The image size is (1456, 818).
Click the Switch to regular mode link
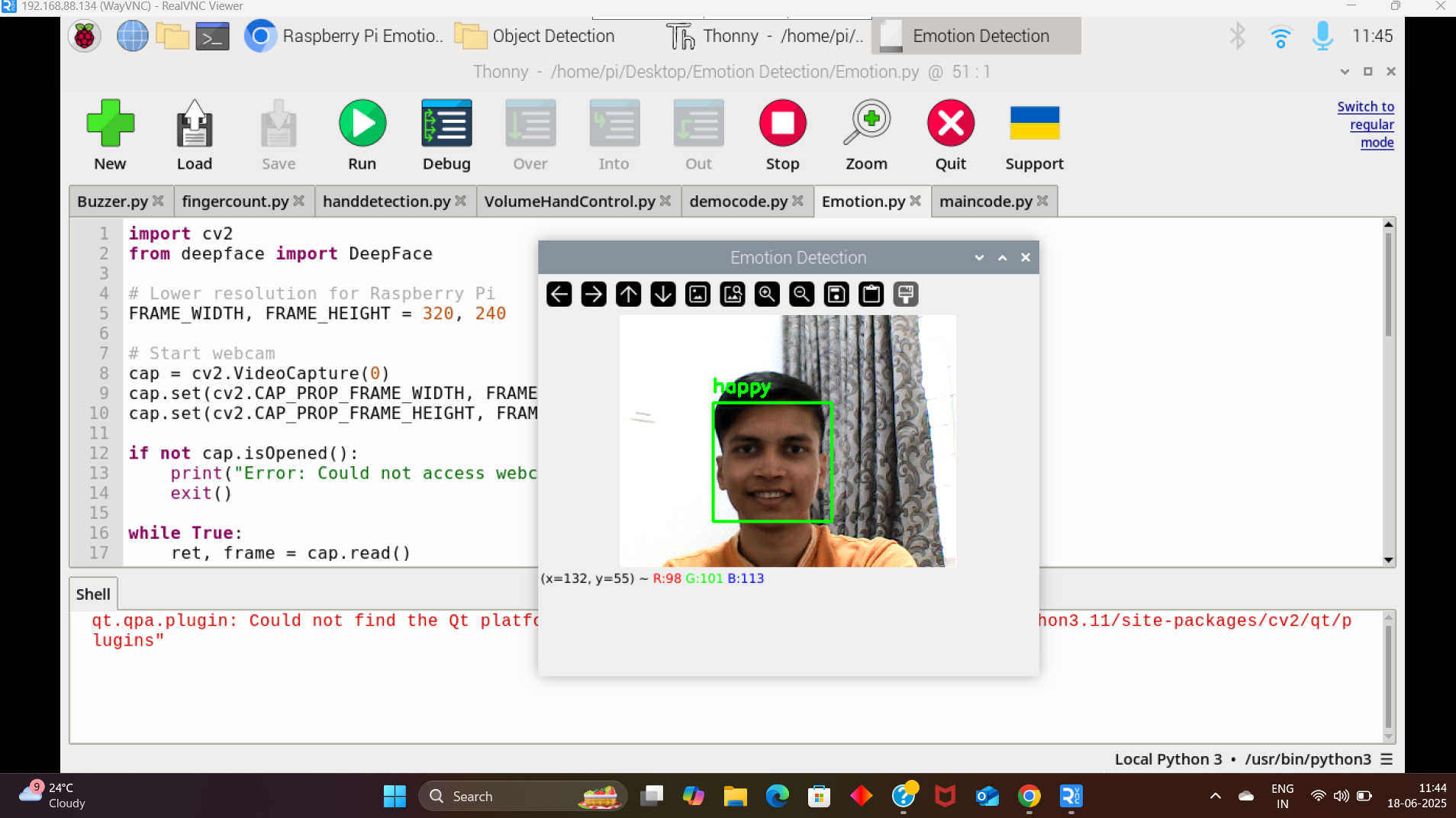[x=1365, y=124]
